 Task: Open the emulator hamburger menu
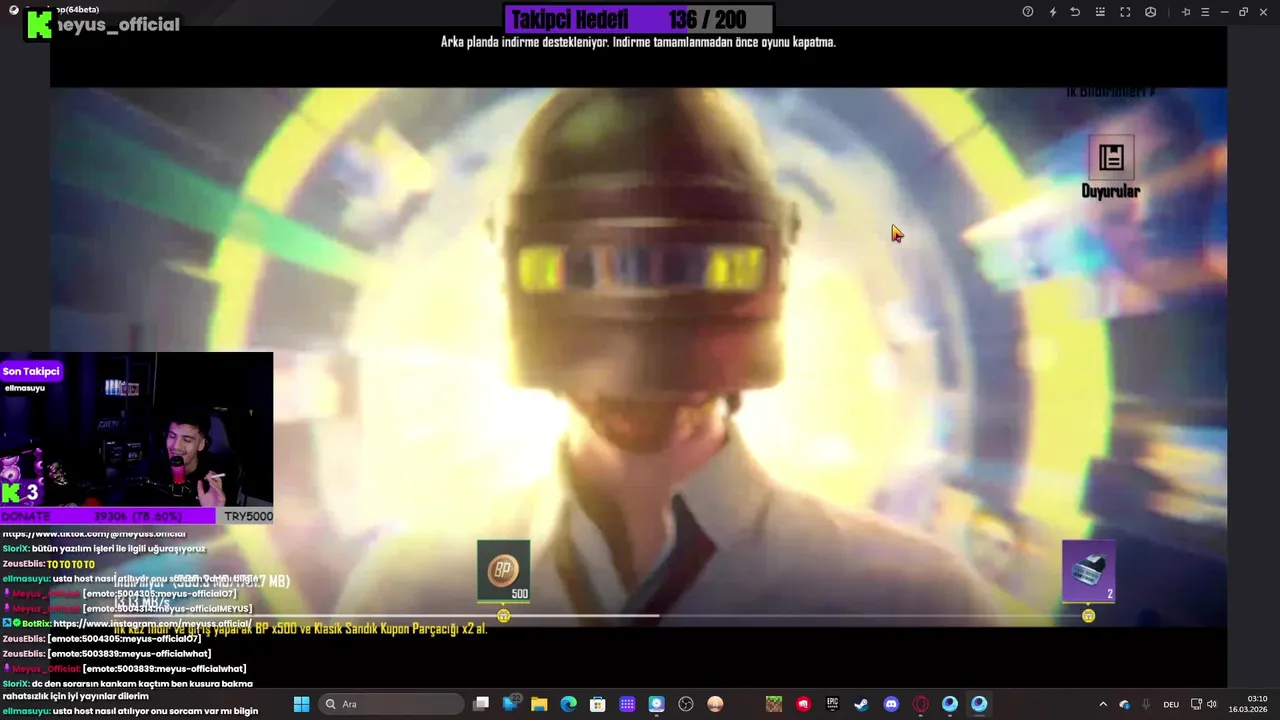pyautogui.click(x=1205, y=12)
